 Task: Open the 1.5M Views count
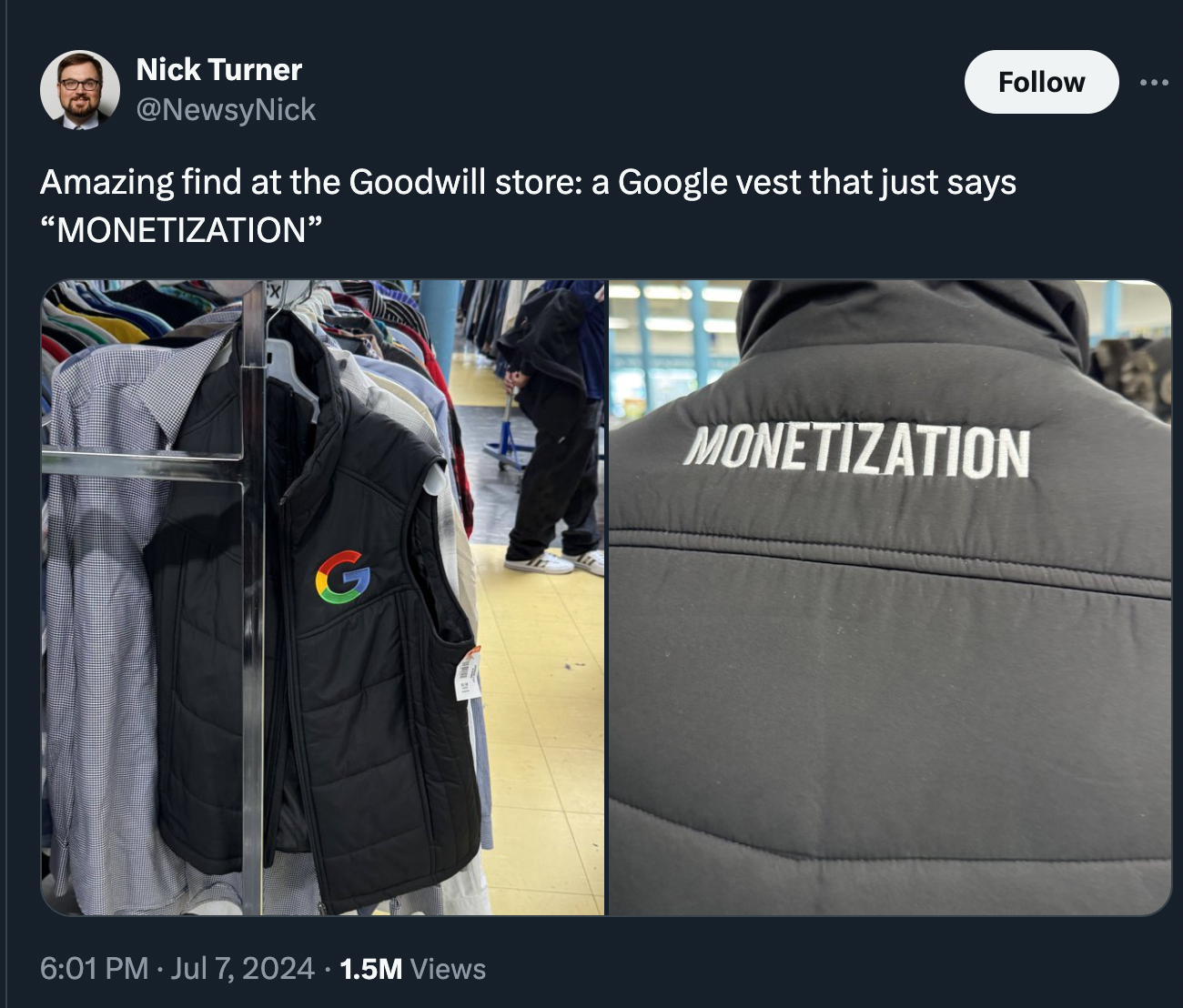click(x=412, y=969)
